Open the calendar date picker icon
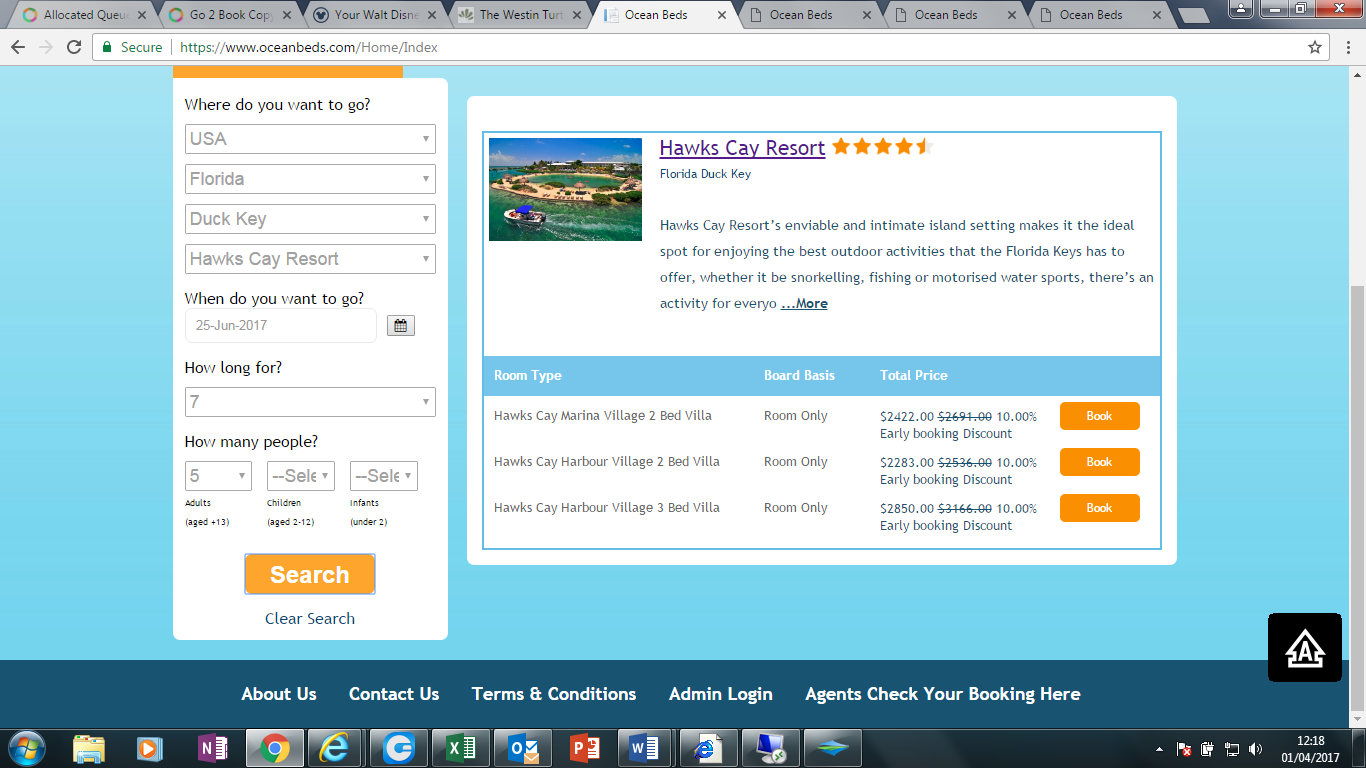The image size is (1366, 768). 401,325
